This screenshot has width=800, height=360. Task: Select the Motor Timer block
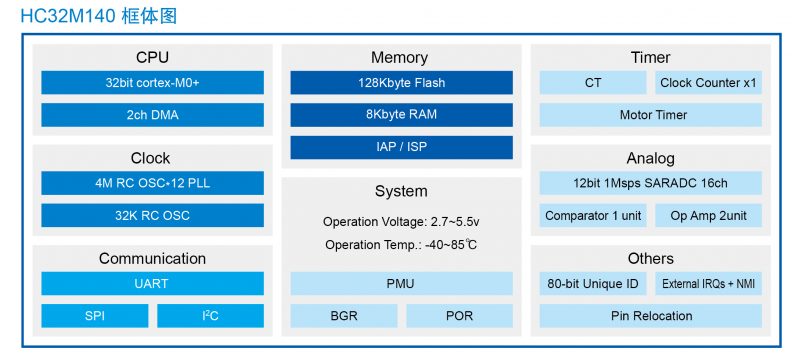tap(651, 115)
